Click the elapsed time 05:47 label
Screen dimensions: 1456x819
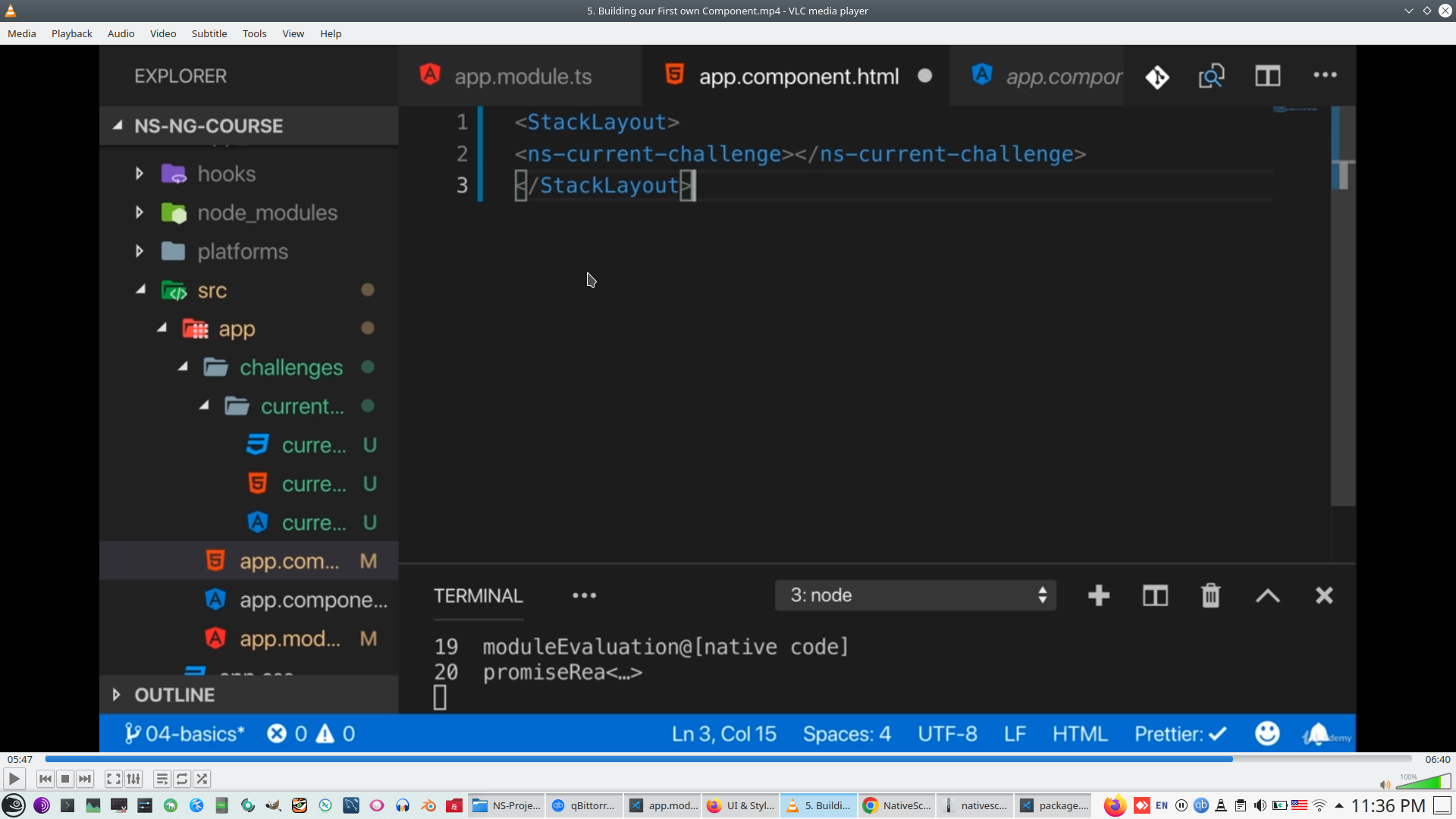pos(20,759)
